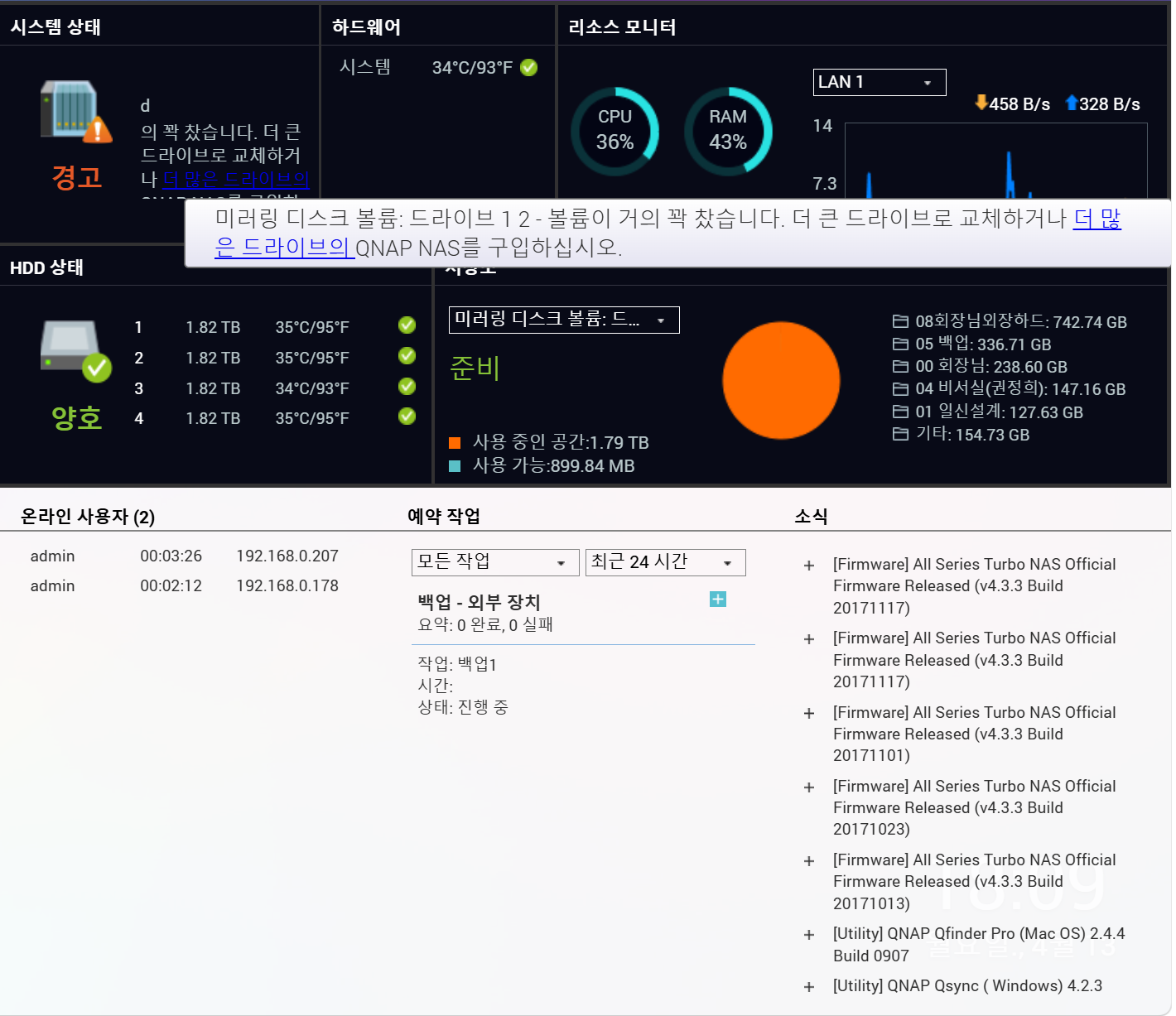Click folder icon for 기타
Image resolution: width=1176 pixels, height=1016 pixels.
click(900, 434)
